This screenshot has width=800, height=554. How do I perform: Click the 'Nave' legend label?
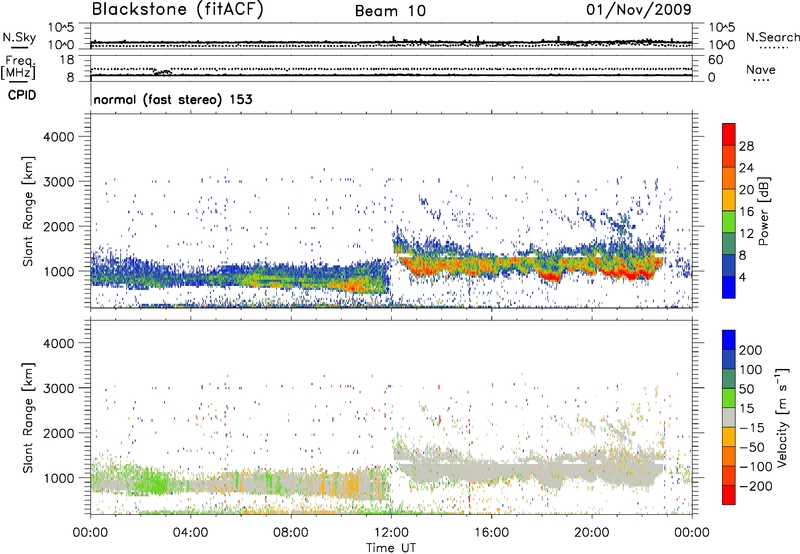tap(761, 69)
